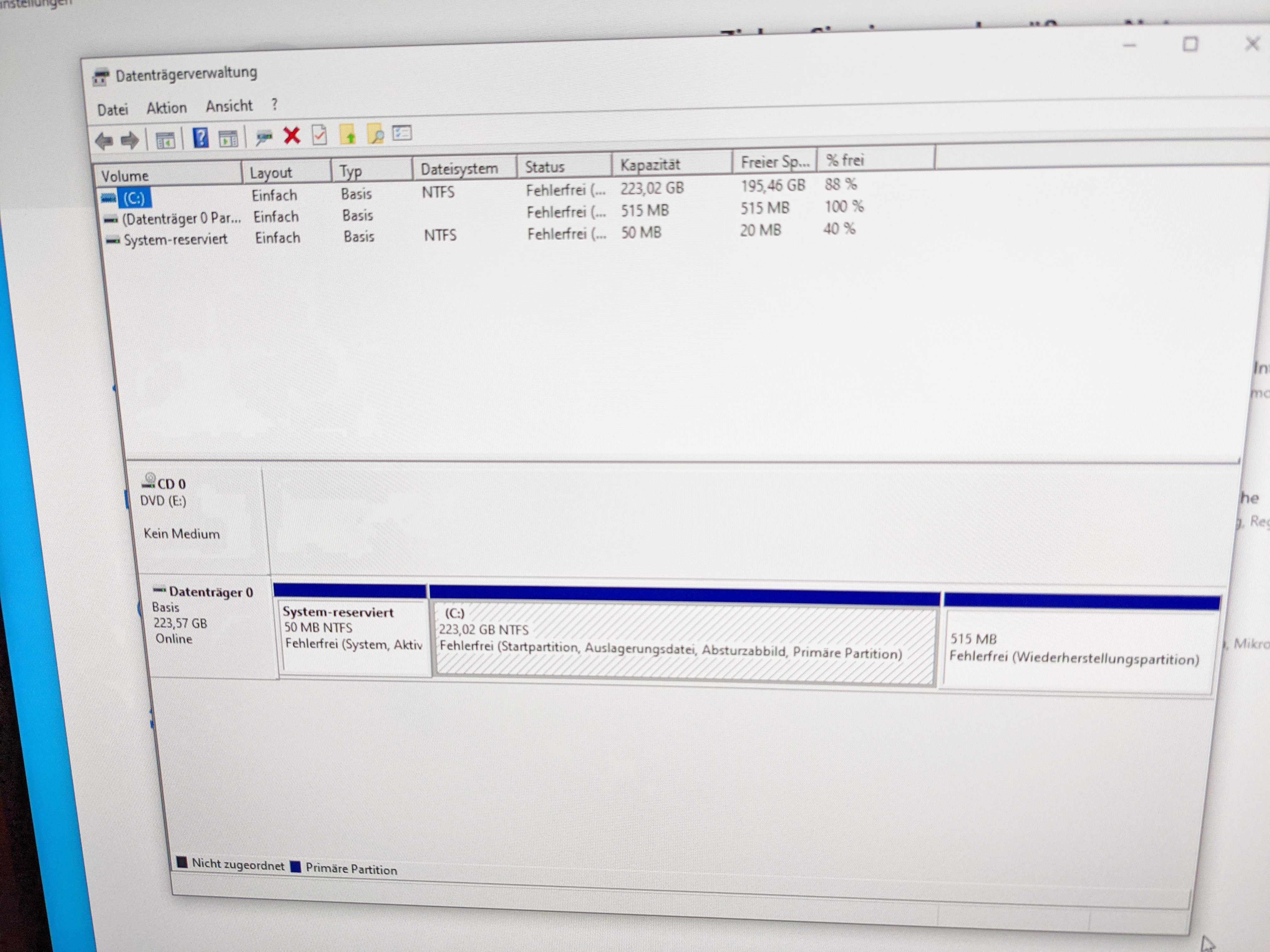Click the folder with green arrow icon
Viewport: 1270px width, 952px height.
coord(348,135)
